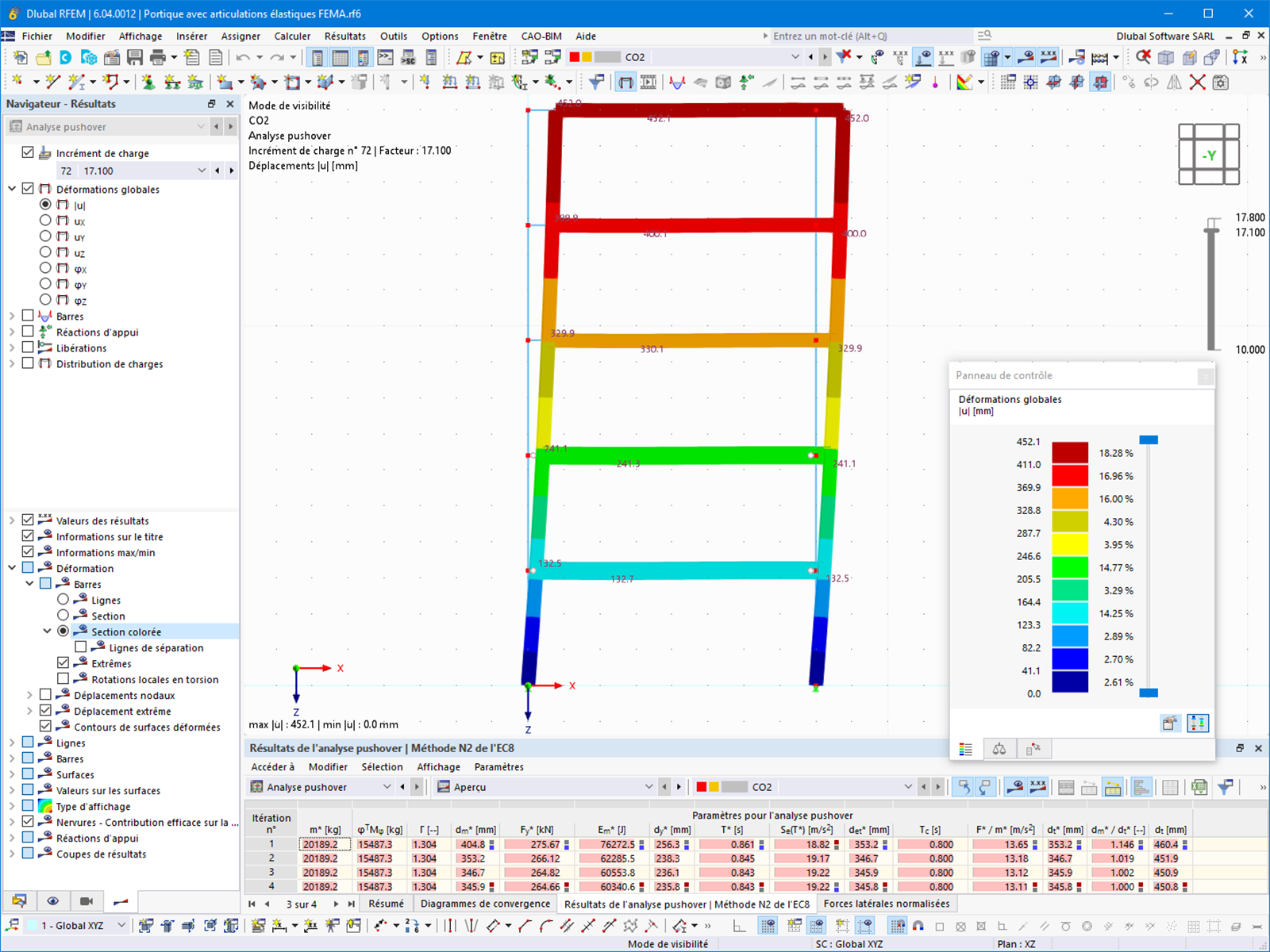This screenshot has width=1270, height=952.
Task: Click the nodal support icon
Action: (148, 82)
